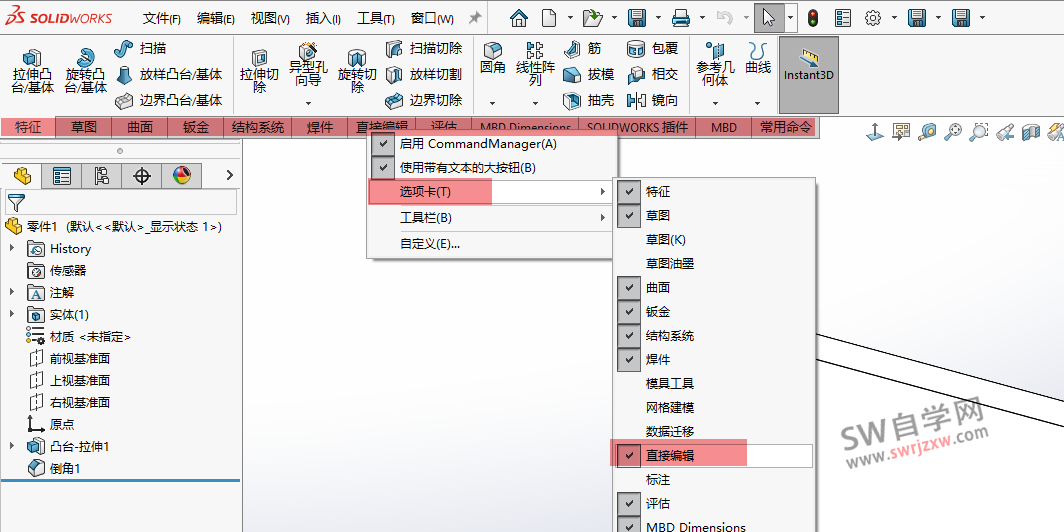The width and height of the screenshot is (1064, 532).
Task: Open the ConfigurationManager tab icon
Action: (x=102, y=176)
